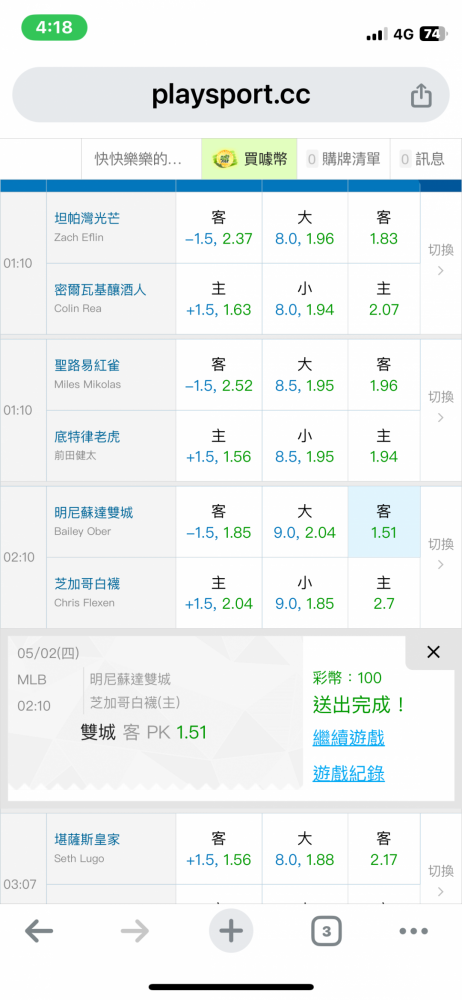Go back with browser back arrow
462x1000 pixels.
pos(39,932)
